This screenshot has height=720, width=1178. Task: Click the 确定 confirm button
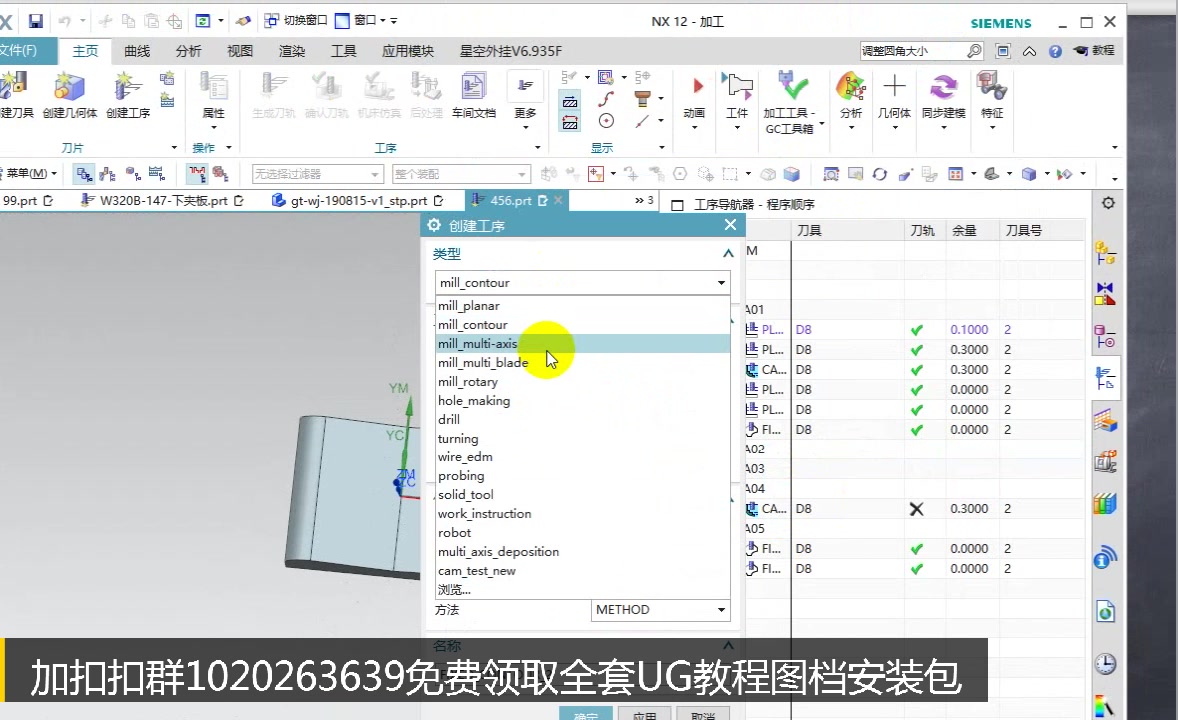click(x=586, y=715)
